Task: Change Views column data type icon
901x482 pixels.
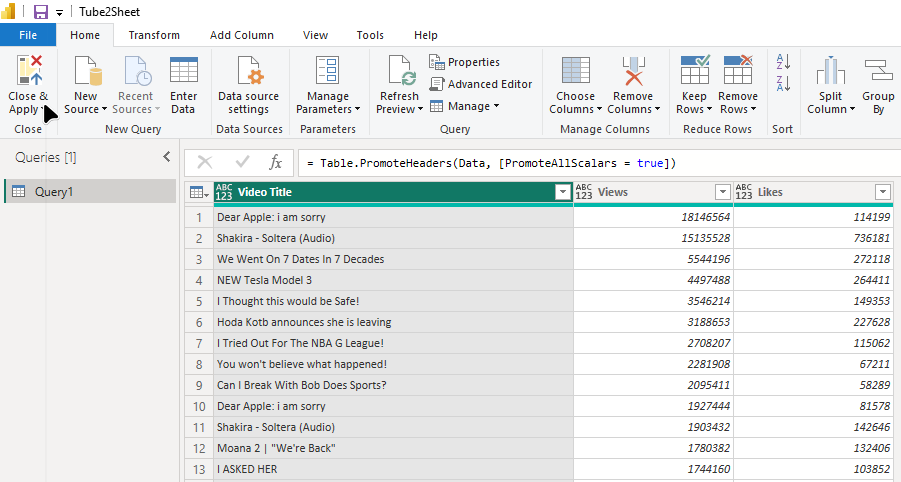Action: click(x=583, y=192)
